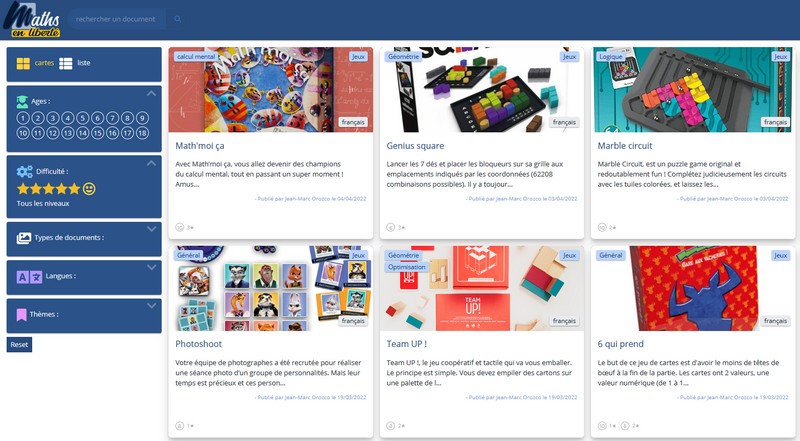Image resolution: width=800 pixels, height=441 pixels.
Task: Expand the Types de documents panel
Action: [x=152, y=229]
